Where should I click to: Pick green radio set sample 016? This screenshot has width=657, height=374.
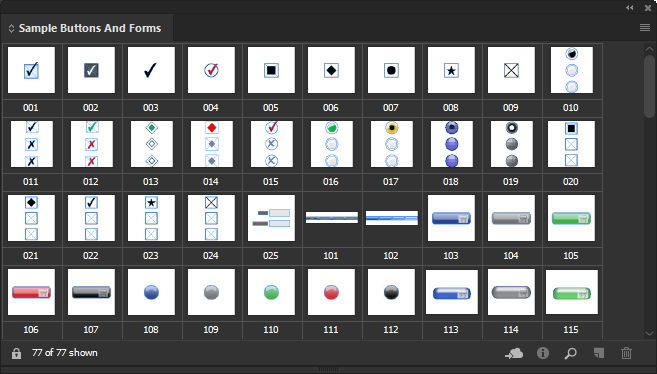(331, 144)
